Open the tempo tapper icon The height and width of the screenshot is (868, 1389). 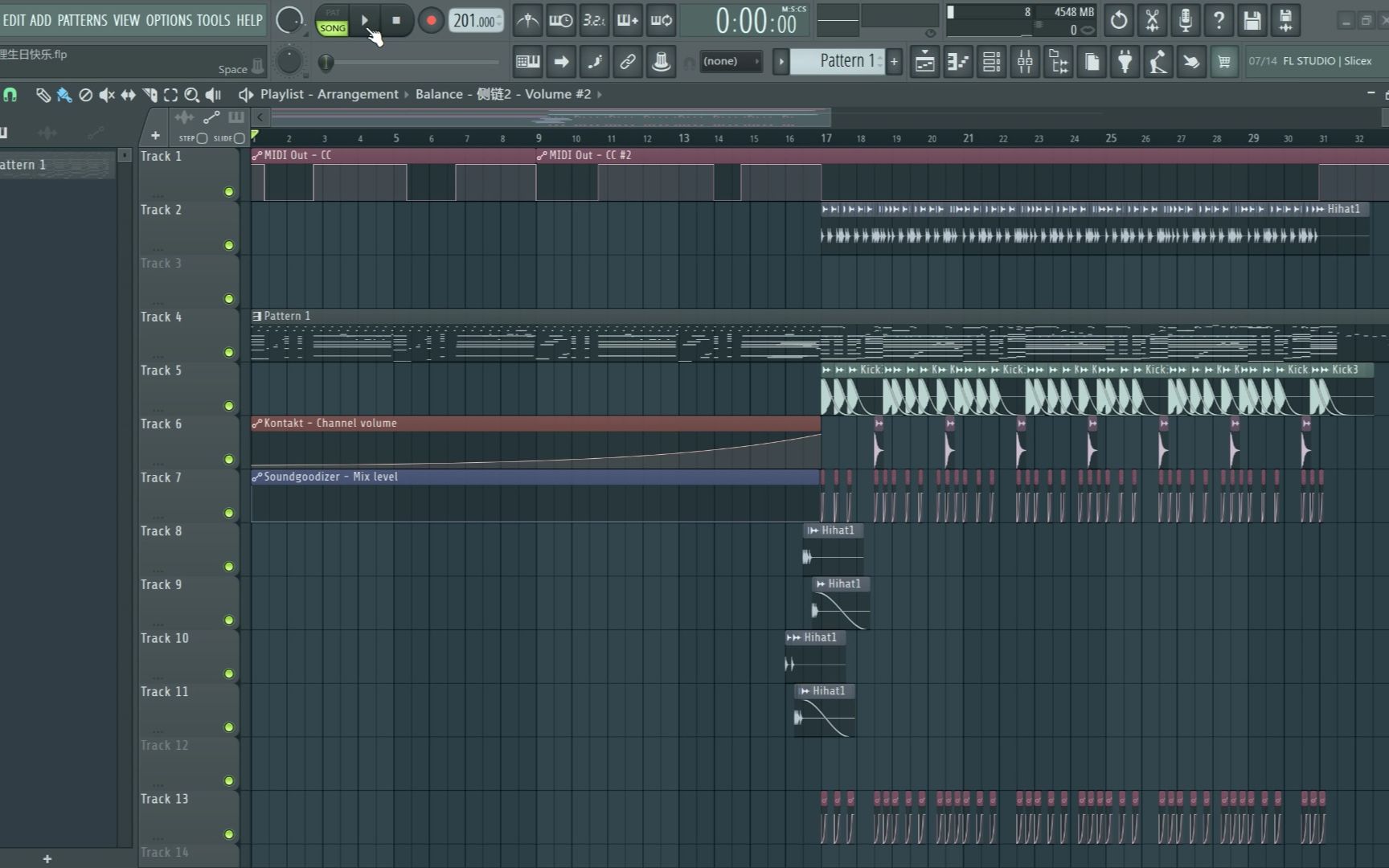[1157, 61]
